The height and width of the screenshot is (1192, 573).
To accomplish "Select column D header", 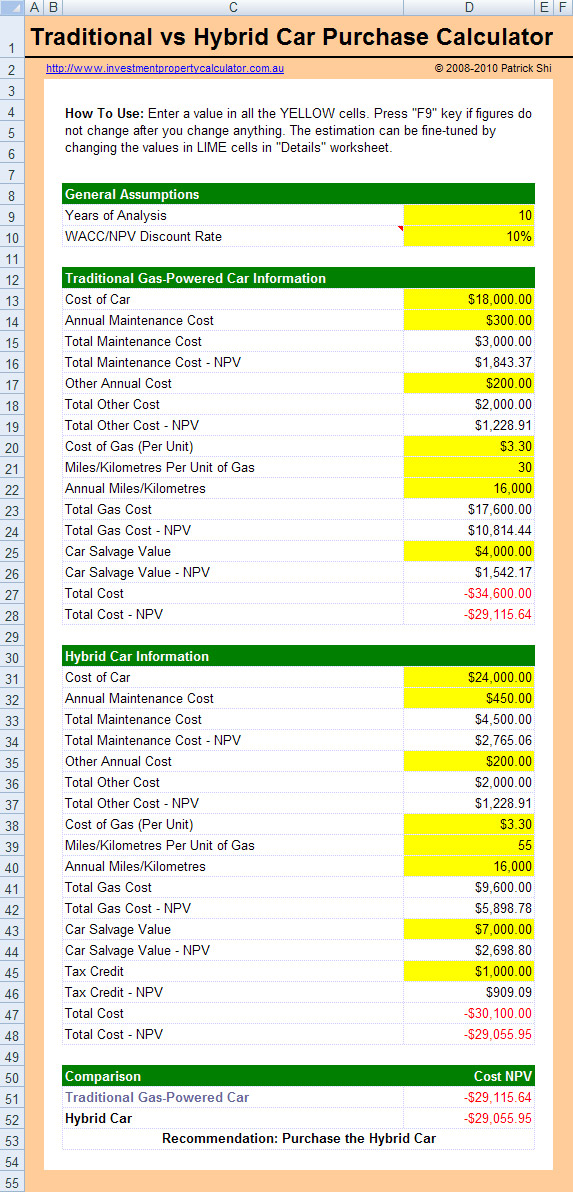I will coord(469,7).
